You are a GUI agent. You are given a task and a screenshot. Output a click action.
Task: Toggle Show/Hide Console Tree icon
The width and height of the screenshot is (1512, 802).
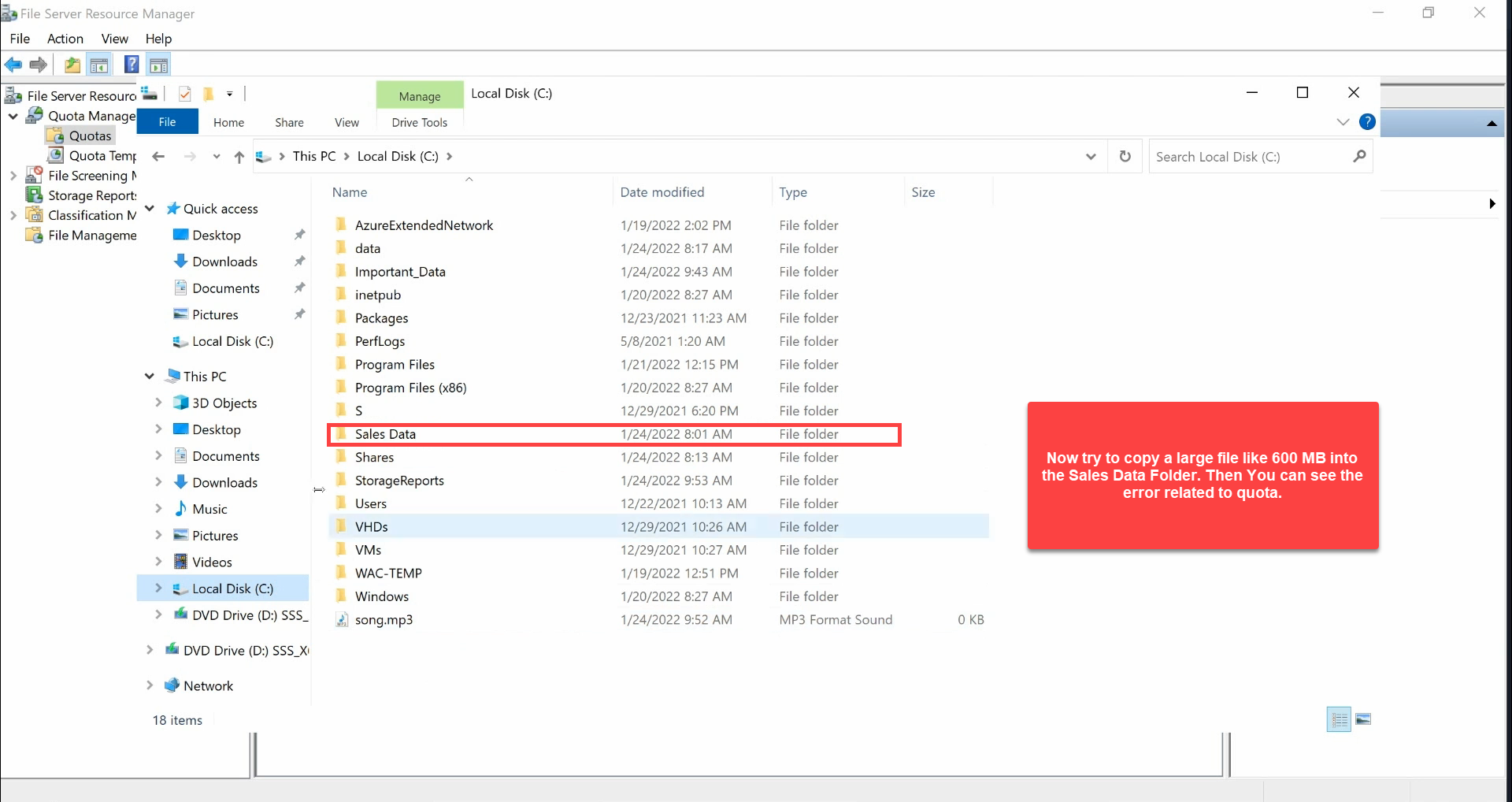tap(99, 65)
